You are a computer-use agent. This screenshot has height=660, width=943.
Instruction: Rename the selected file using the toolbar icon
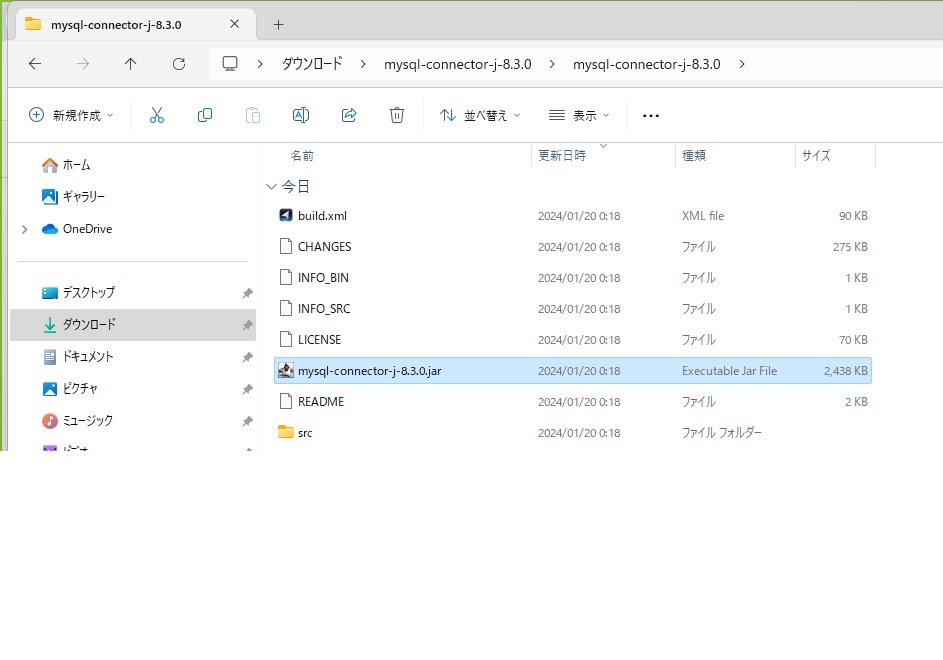click(x=300, y=115)
